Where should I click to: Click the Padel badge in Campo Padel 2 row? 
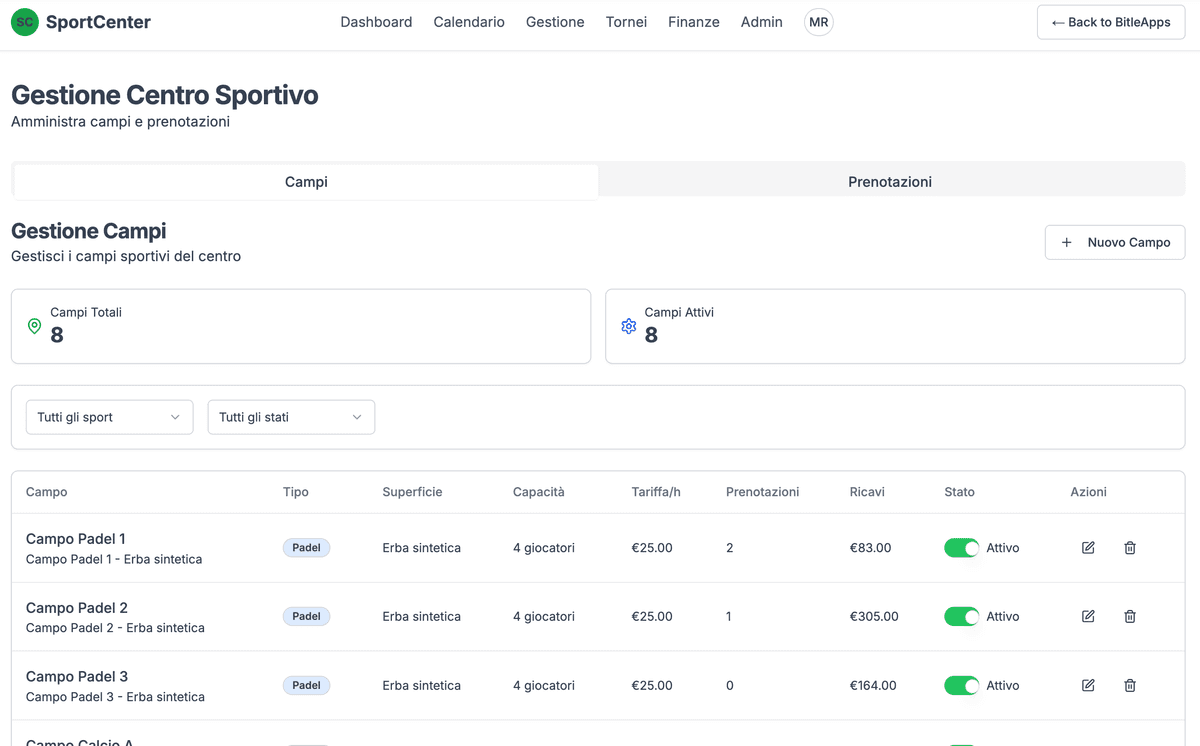point(306,617)
